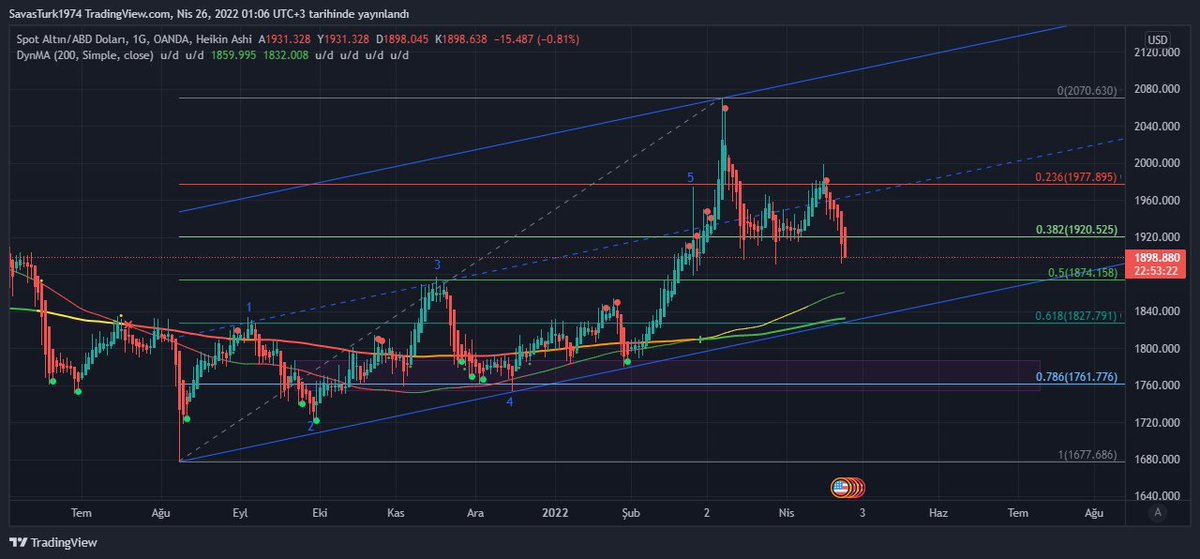Click the open value A1931.328

(x=284, y=39)
